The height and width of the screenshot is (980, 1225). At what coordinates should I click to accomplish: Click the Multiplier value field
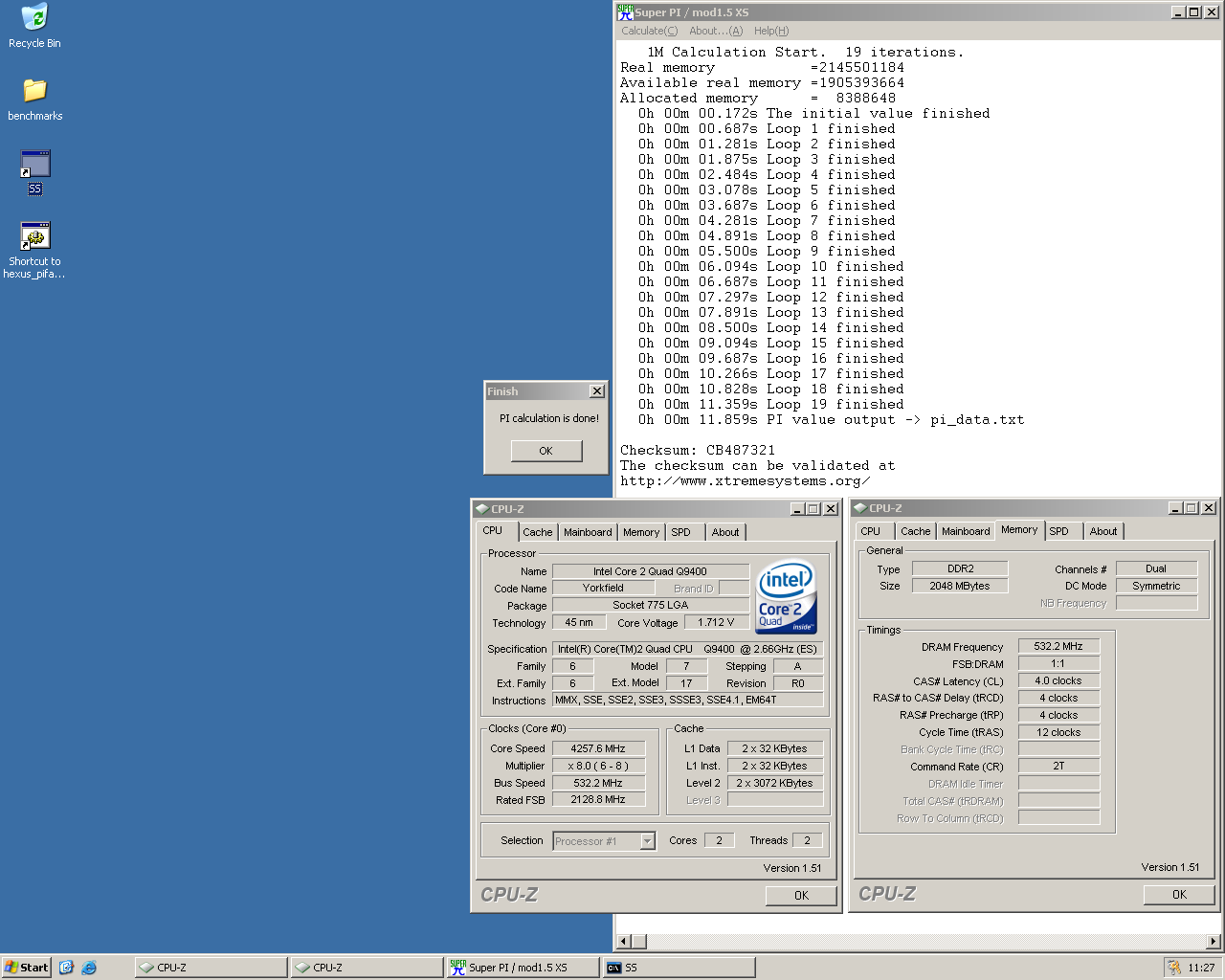[598, 766]
